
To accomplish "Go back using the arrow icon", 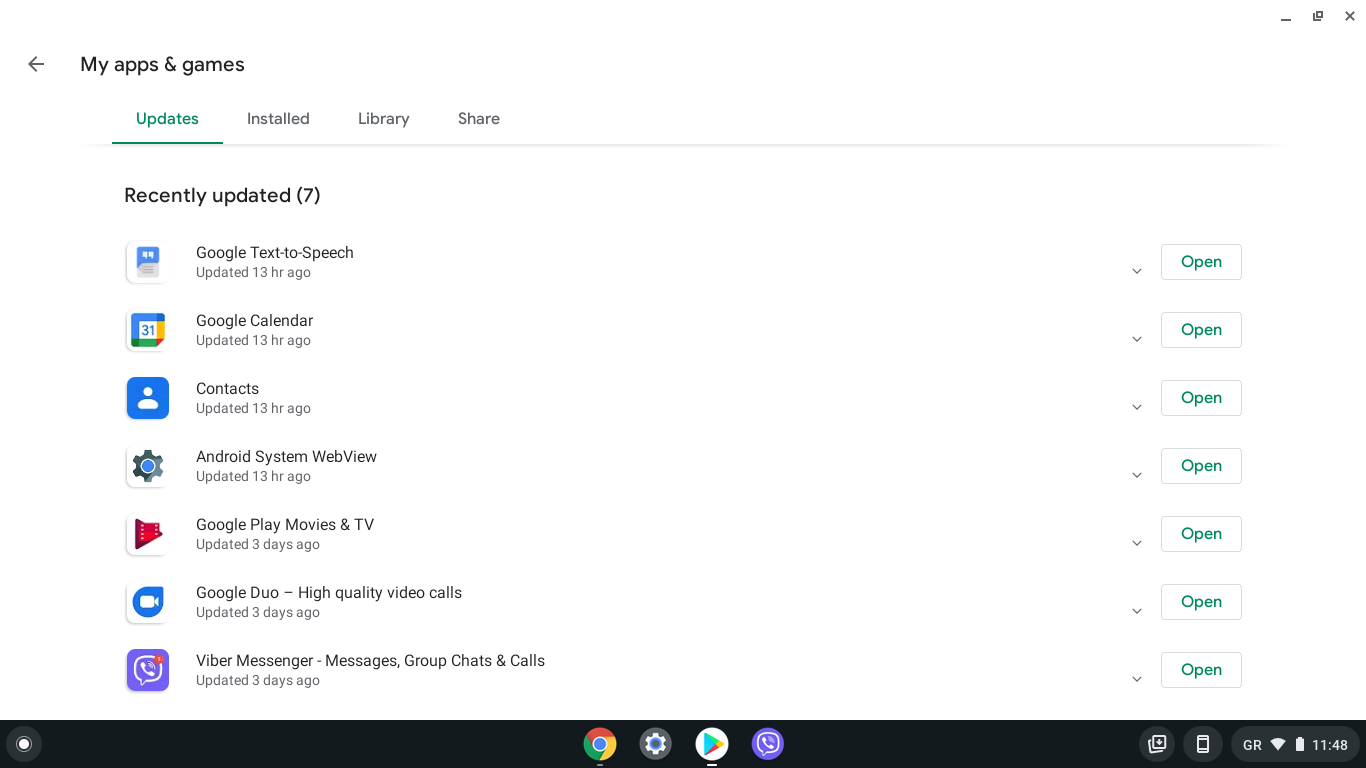I will 36,64.
